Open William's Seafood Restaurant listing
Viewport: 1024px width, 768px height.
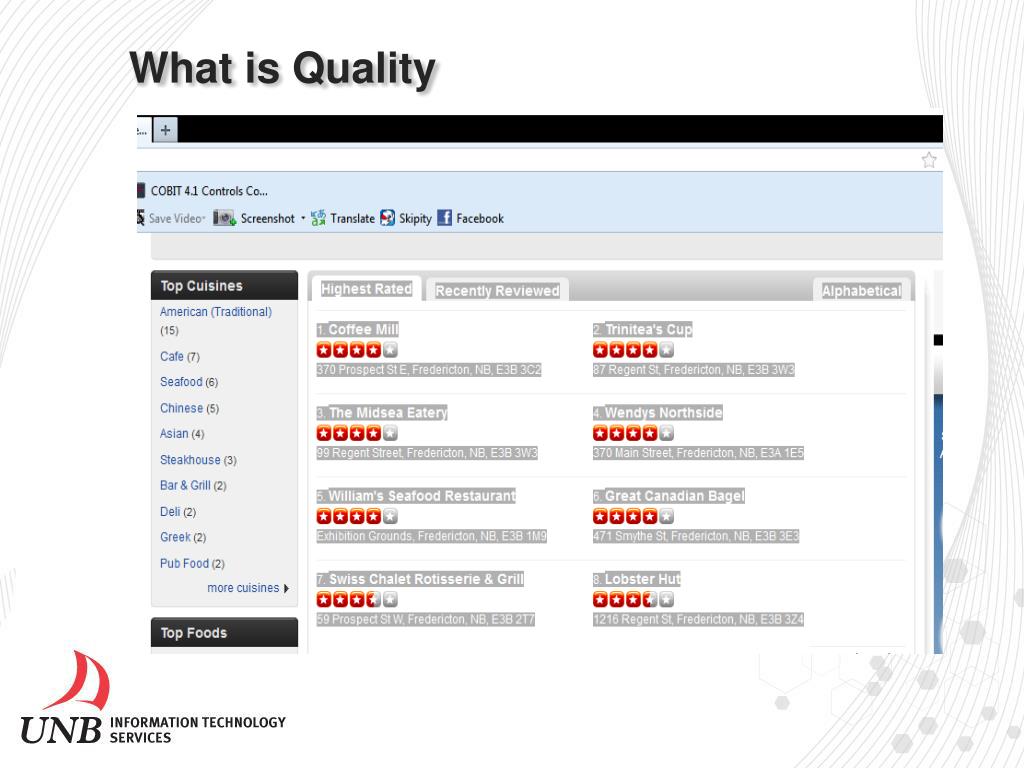422,496
